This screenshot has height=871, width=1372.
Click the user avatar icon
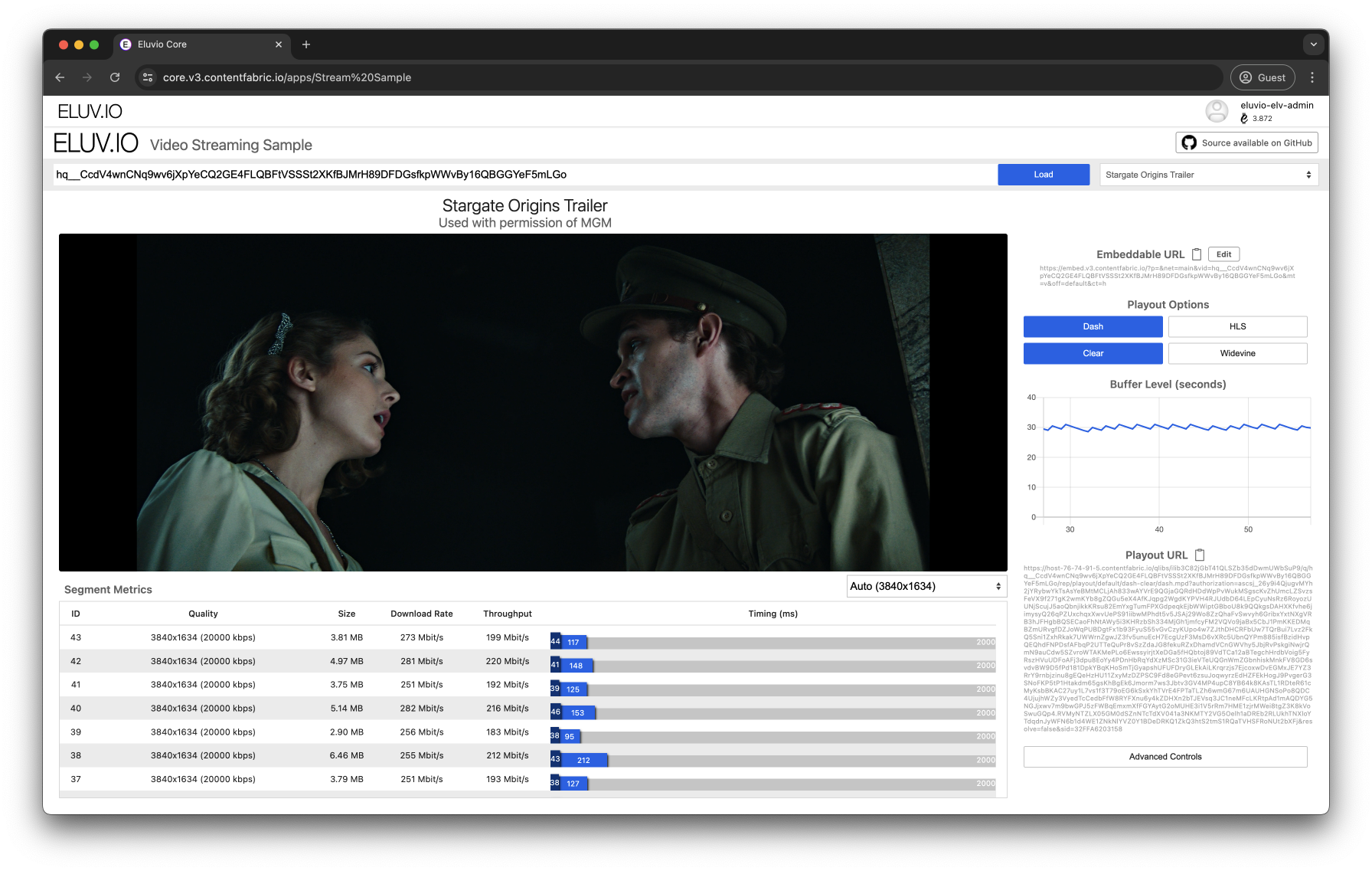click(1217, 111)
